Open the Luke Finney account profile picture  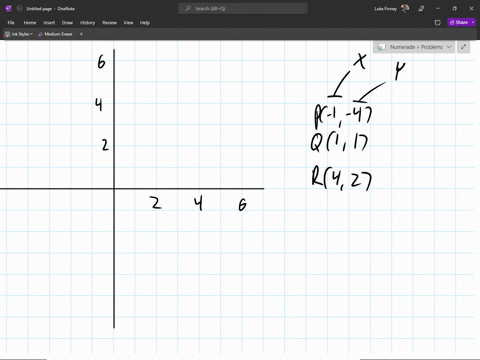(x=405, y=9)
